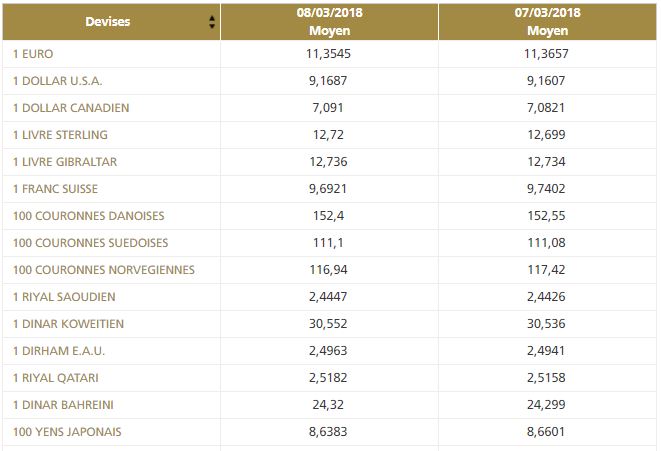This screenshot has width=661, height=451.
Task: Select the 1 DIRHAM E.A.U. row
Action: coord(59,351)
